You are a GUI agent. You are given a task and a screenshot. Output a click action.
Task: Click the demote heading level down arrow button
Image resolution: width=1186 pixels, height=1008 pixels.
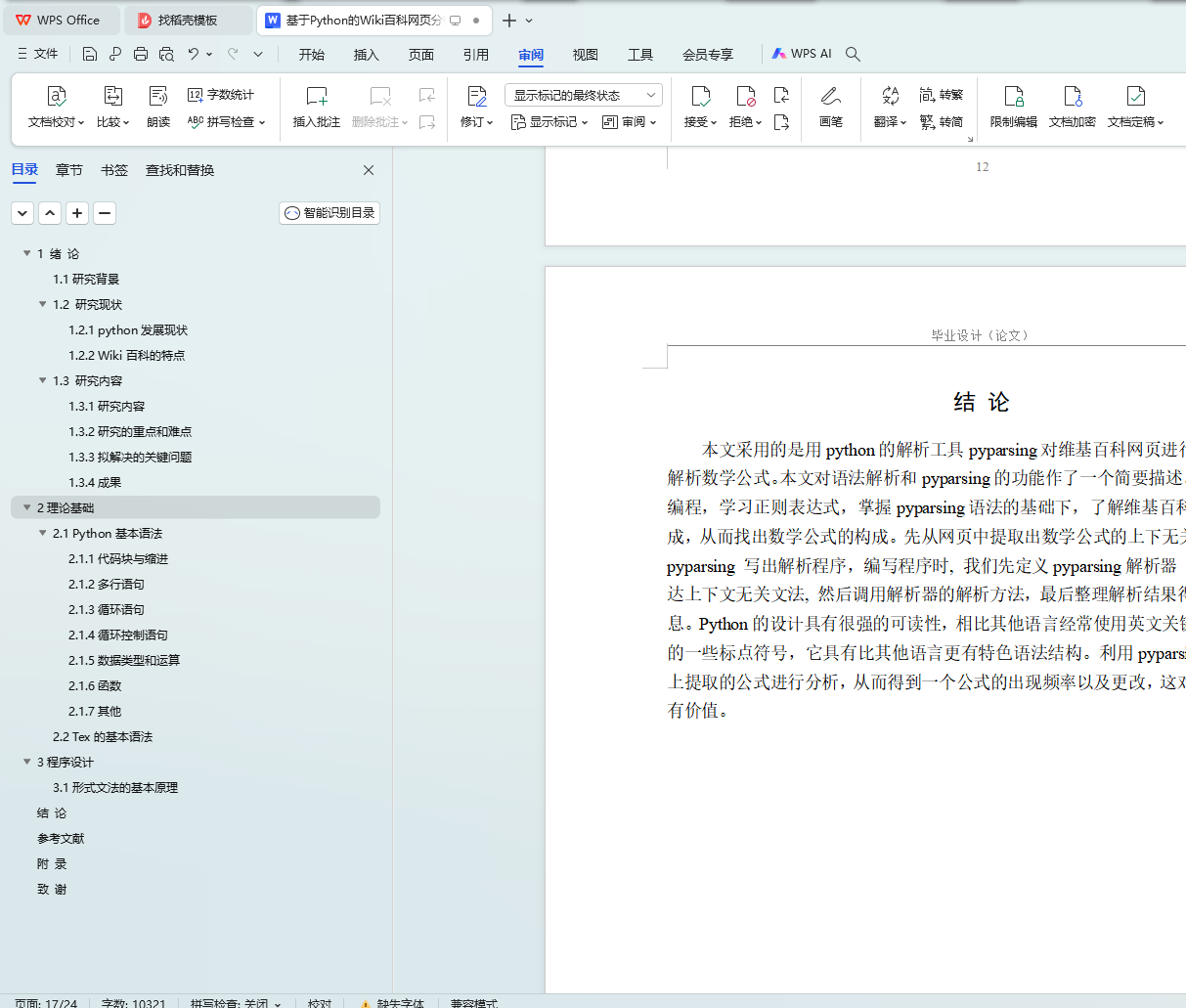click(x=22, y=213)
